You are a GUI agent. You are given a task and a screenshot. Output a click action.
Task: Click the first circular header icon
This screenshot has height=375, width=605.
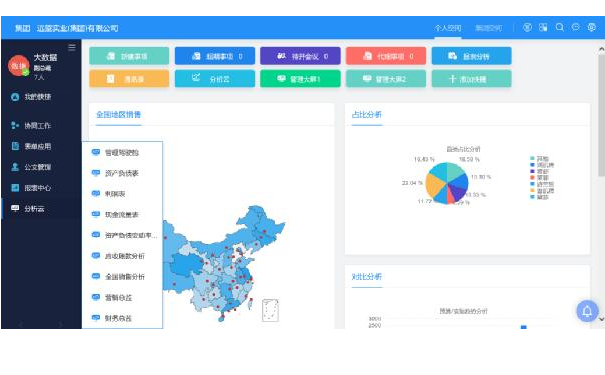527,27
